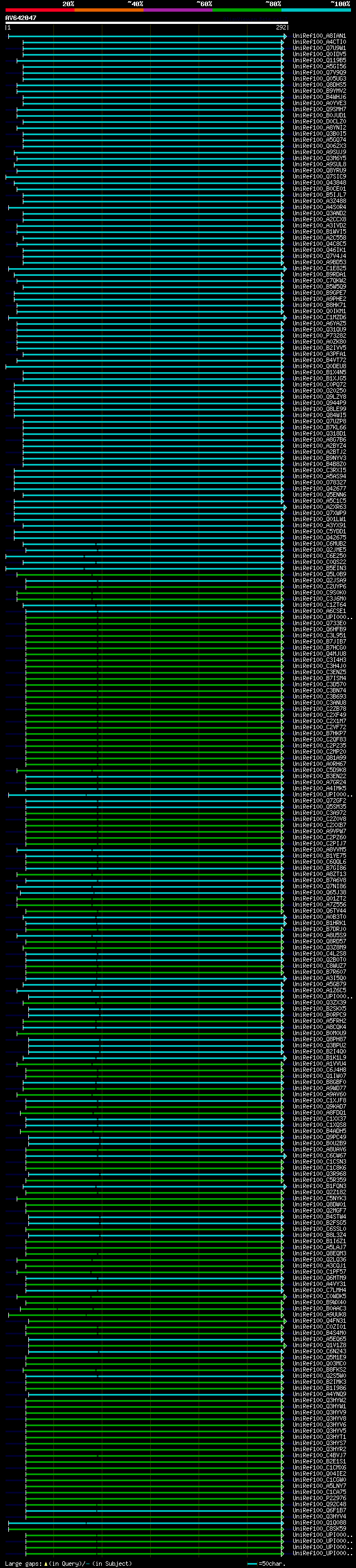This screenshot has height=1568, width=356.
Task: Click label UniRef100_B8FKS2
Action: (x=319, y=1369)
